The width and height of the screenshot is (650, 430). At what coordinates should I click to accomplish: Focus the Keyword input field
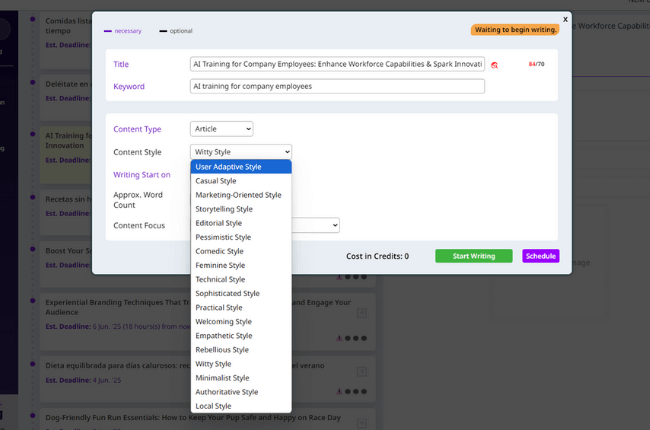pyautogui.click(x=336, y=87)
